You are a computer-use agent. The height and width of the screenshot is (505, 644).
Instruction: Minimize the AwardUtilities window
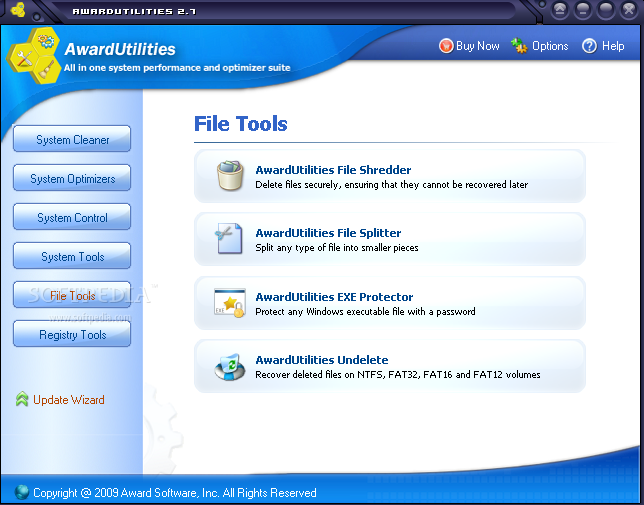[582, 9]
